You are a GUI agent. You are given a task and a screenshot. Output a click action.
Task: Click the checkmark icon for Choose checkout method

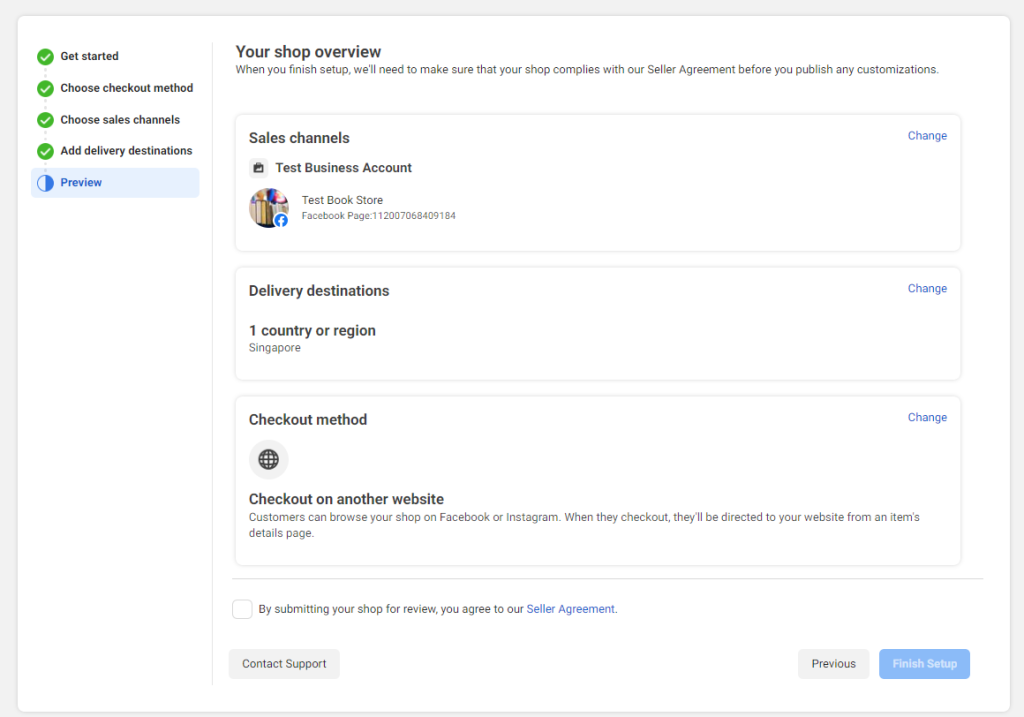point(45,88)
